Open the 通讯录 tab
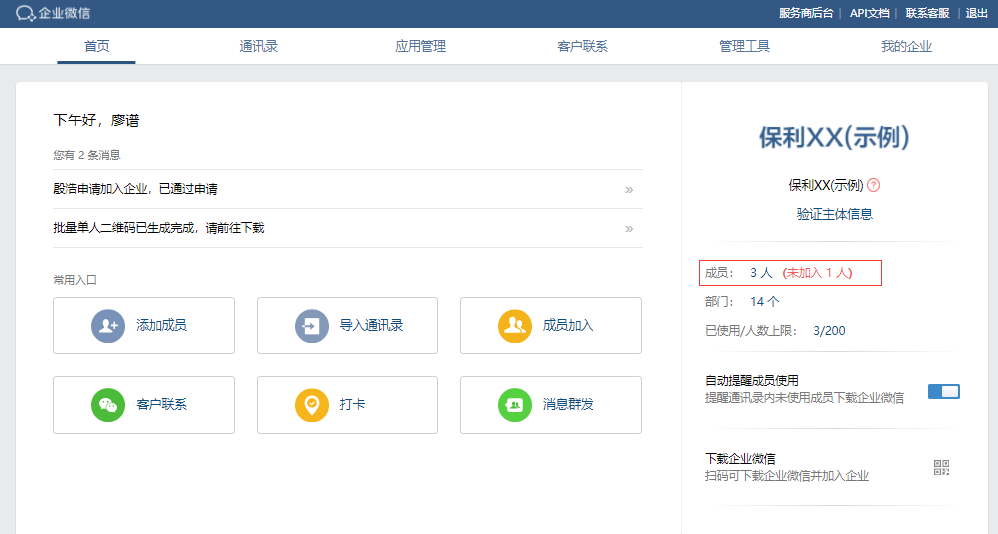 tap(258, 46)
